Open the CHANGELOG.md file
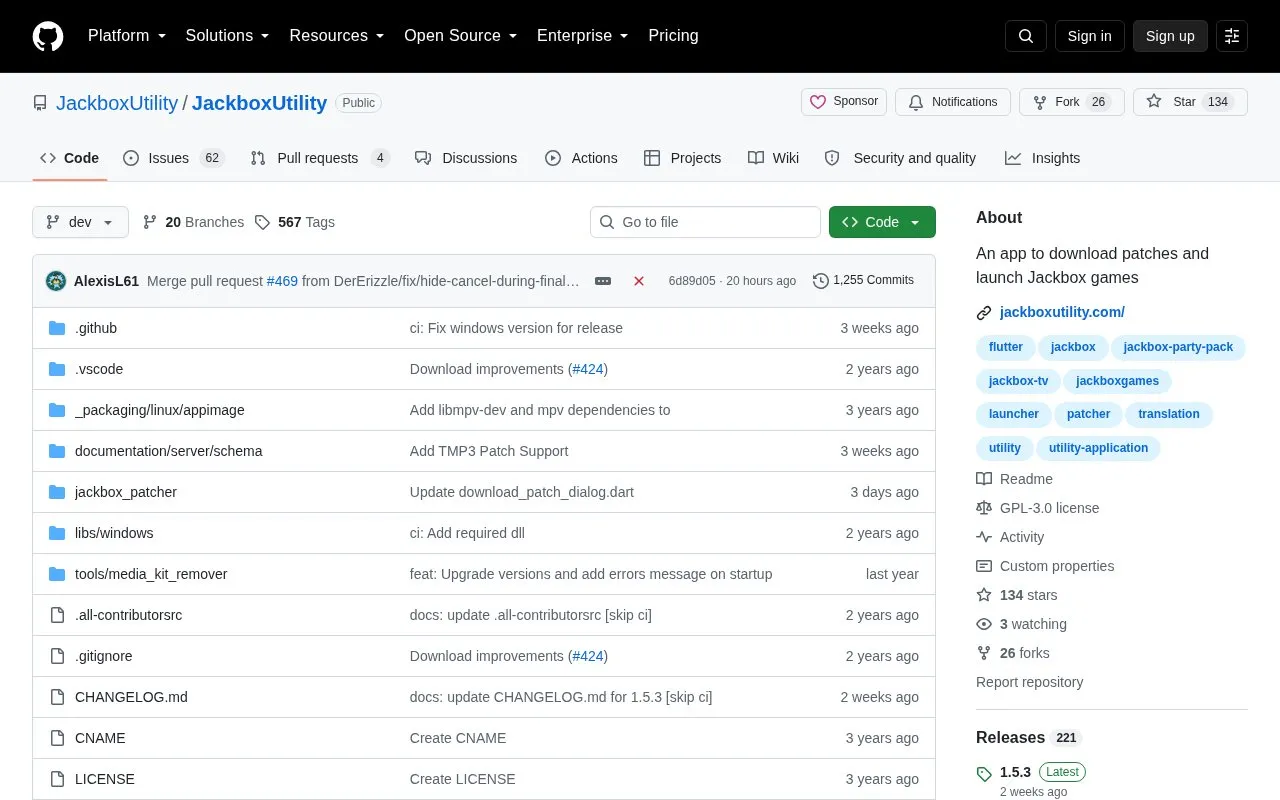The image size is (1280, 800). click(131, 697)
